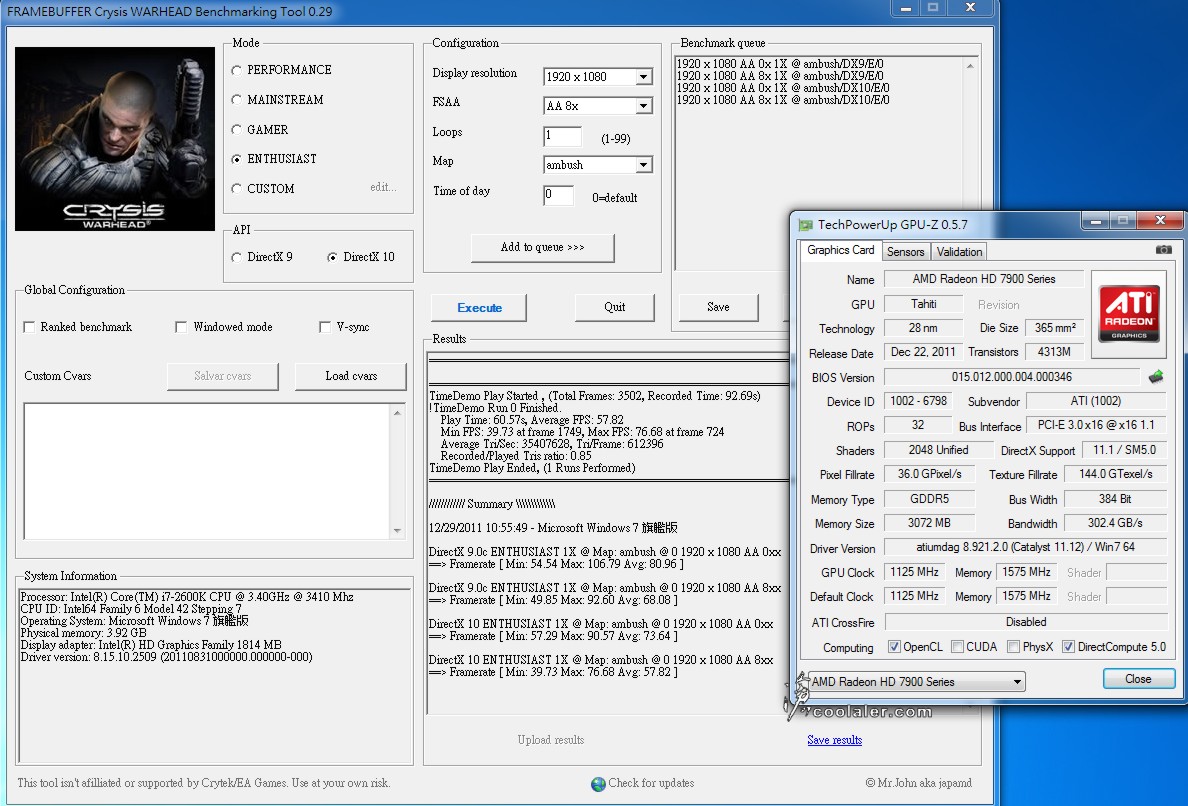1188x806 pixels.
Task: Click the Close button in GPU-Z
Action: (1138, 679)
